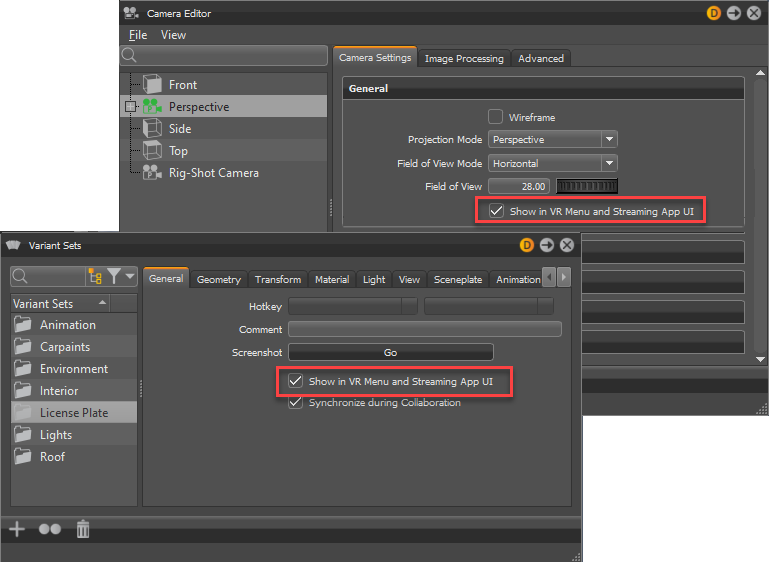
Task: Select the General tab in Variant Sets
Action: tap(166, 279)
